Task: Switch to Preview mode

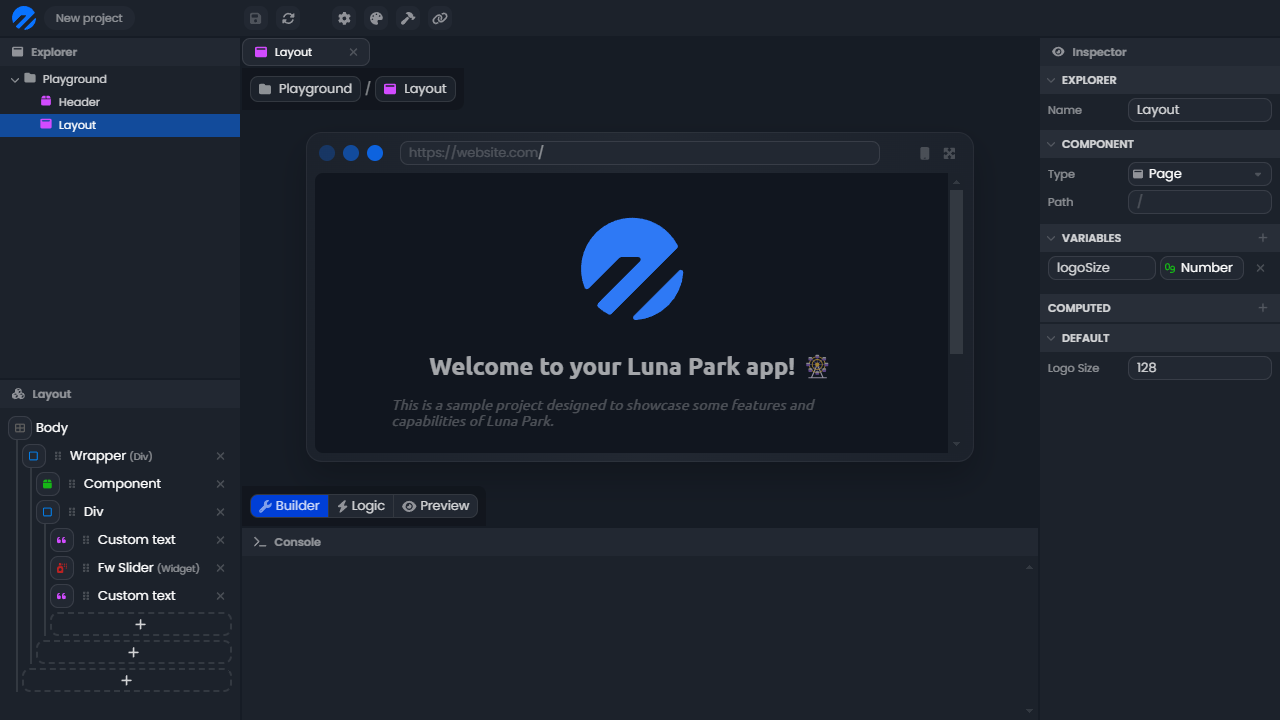Action: pyautogui.click(x=435, y=506)
